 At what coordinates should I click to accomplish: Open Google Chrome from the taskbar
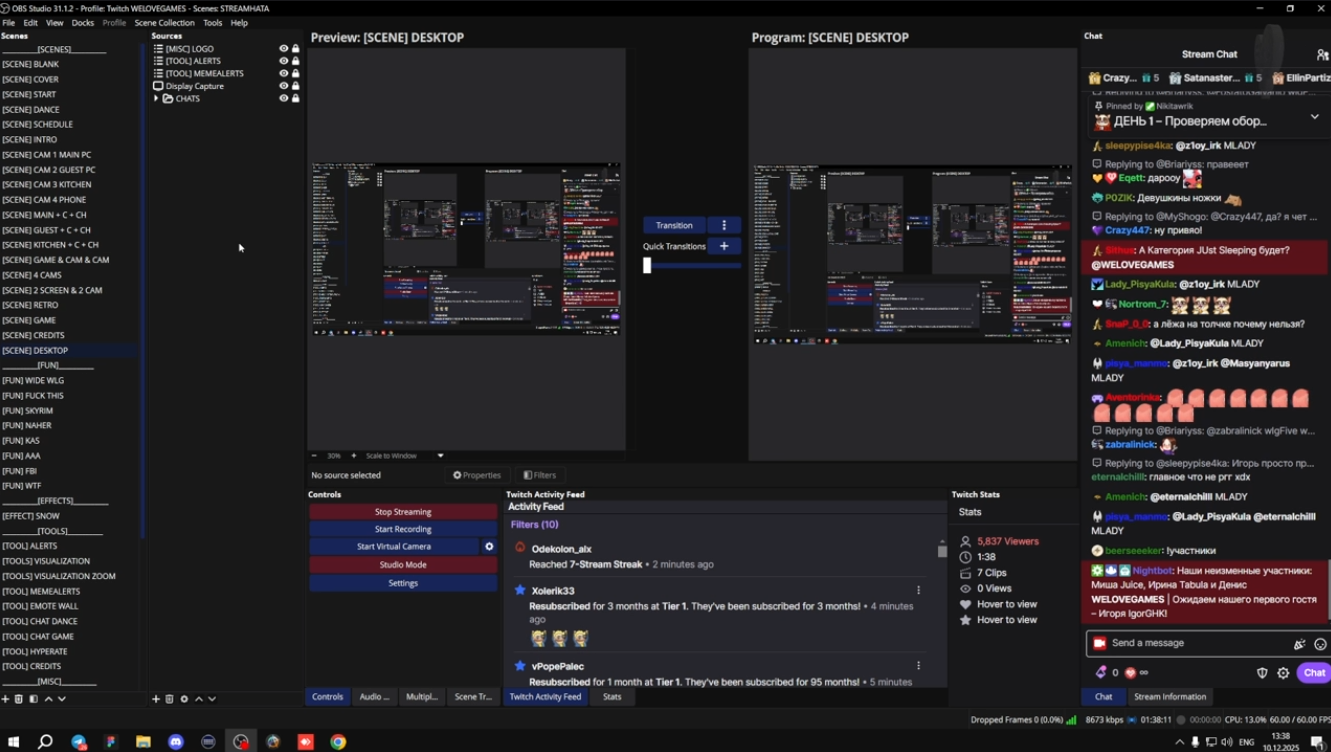pyautogui.click(x=338, y=742)
